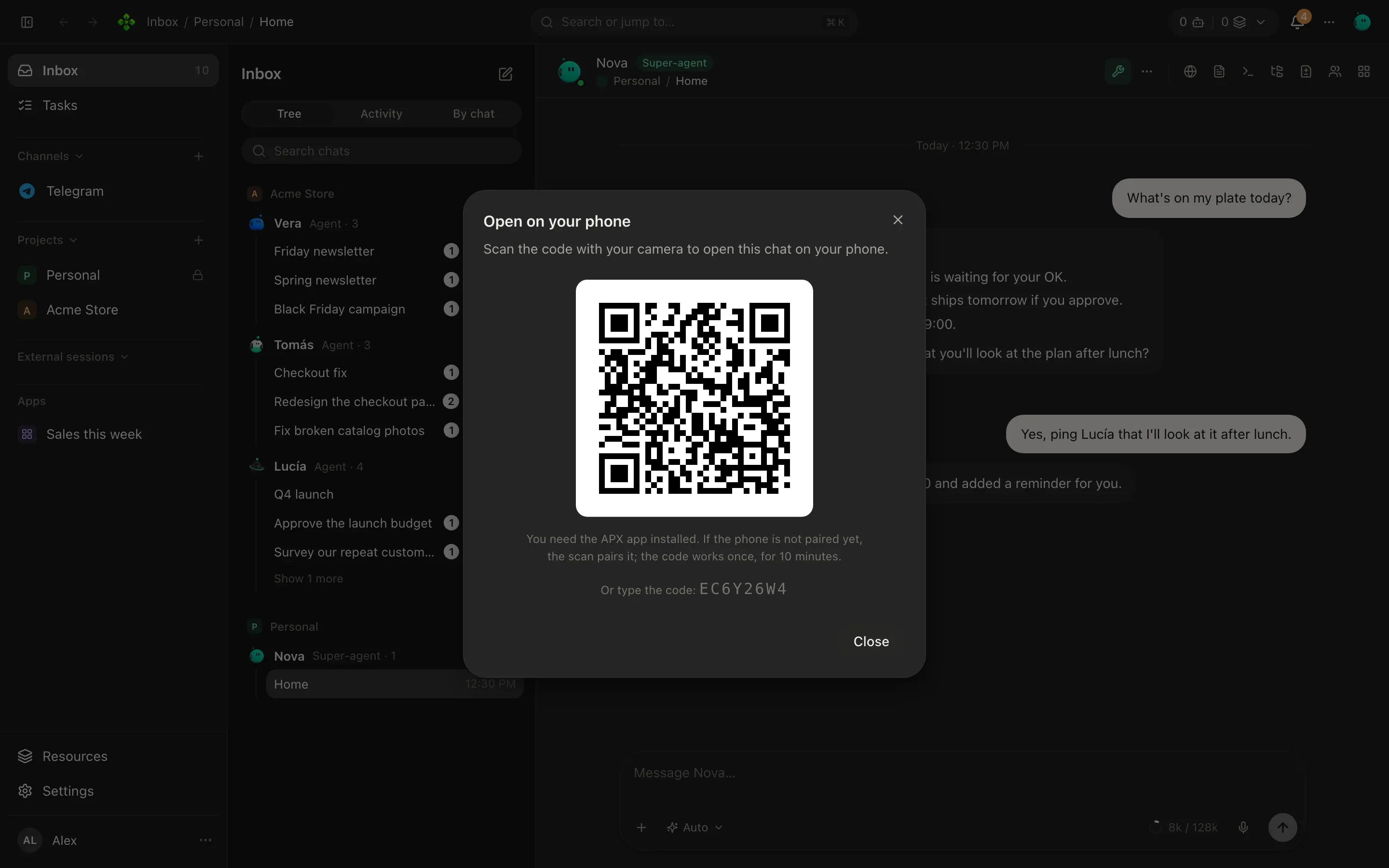Open the Sales this week app
The height and width of the screenshot is (868, 1389).
(113, 434)
